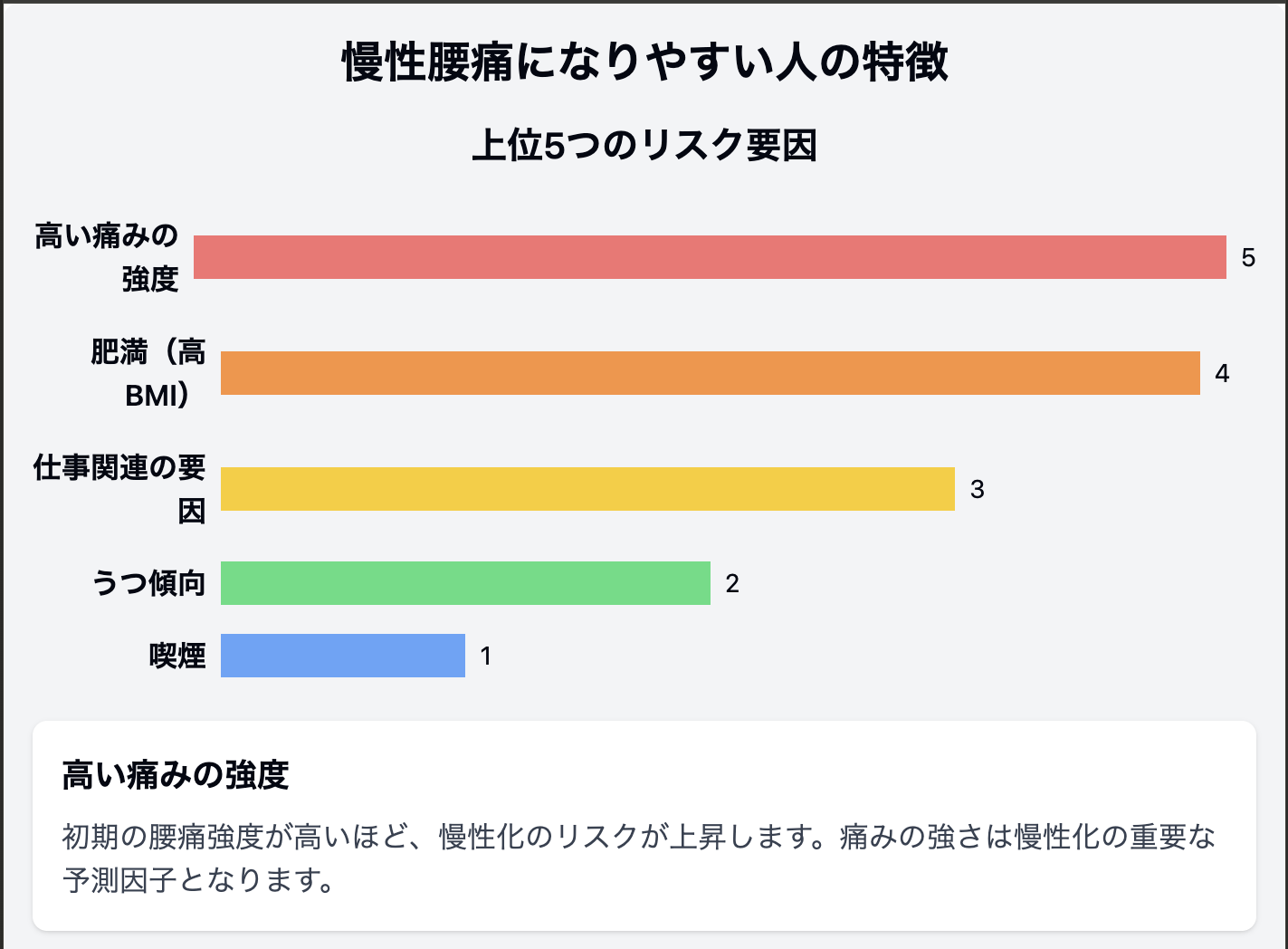Viewport: 1288px width, 949px height.
Task: Click the 高い痛みの強度 axis label
Action: [x=107, y=257]
